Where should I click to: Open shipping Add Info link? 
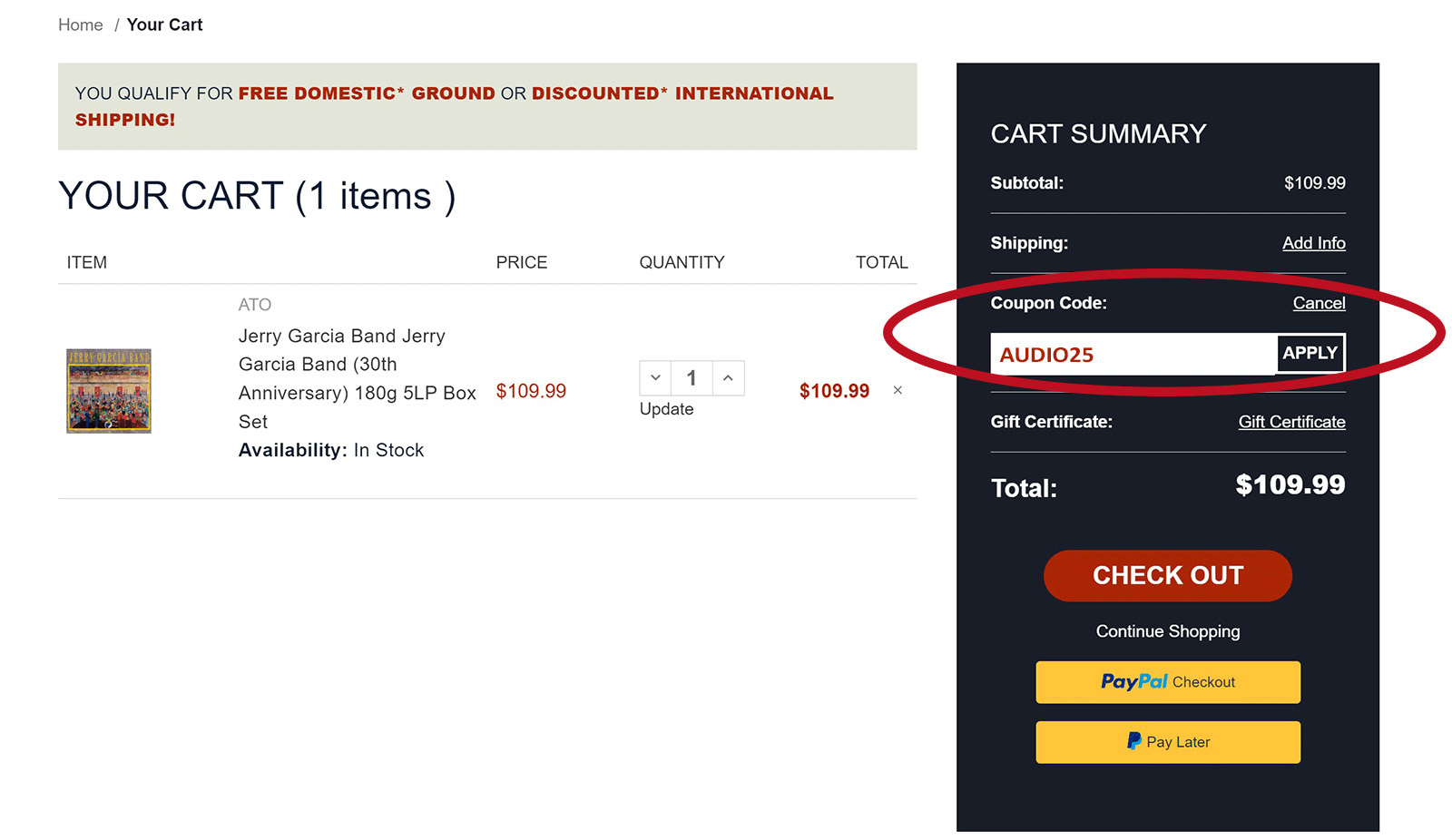tap(1314, 243)
